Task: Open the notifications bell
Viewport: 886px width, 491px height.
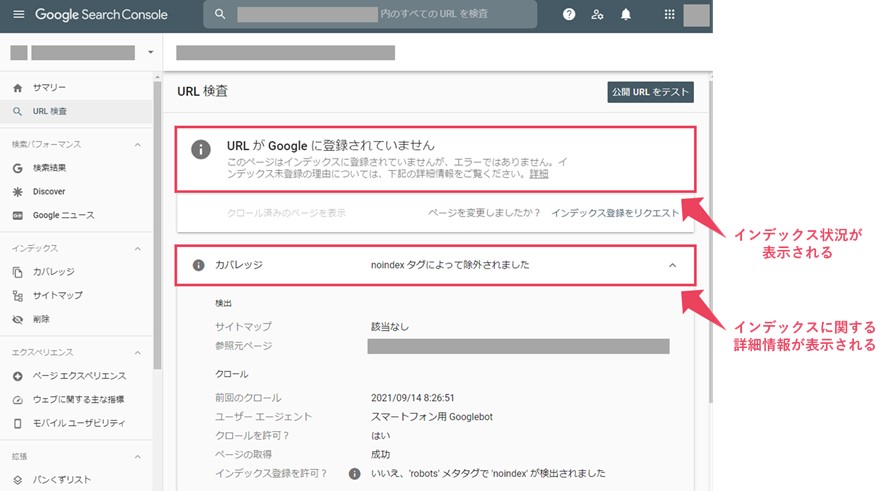Action: pos(626,15)
